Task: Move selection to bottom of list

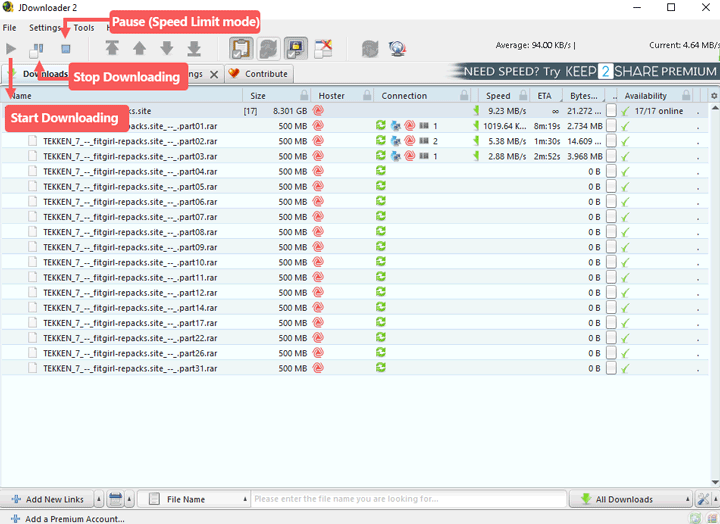Action: pos(194,48)
